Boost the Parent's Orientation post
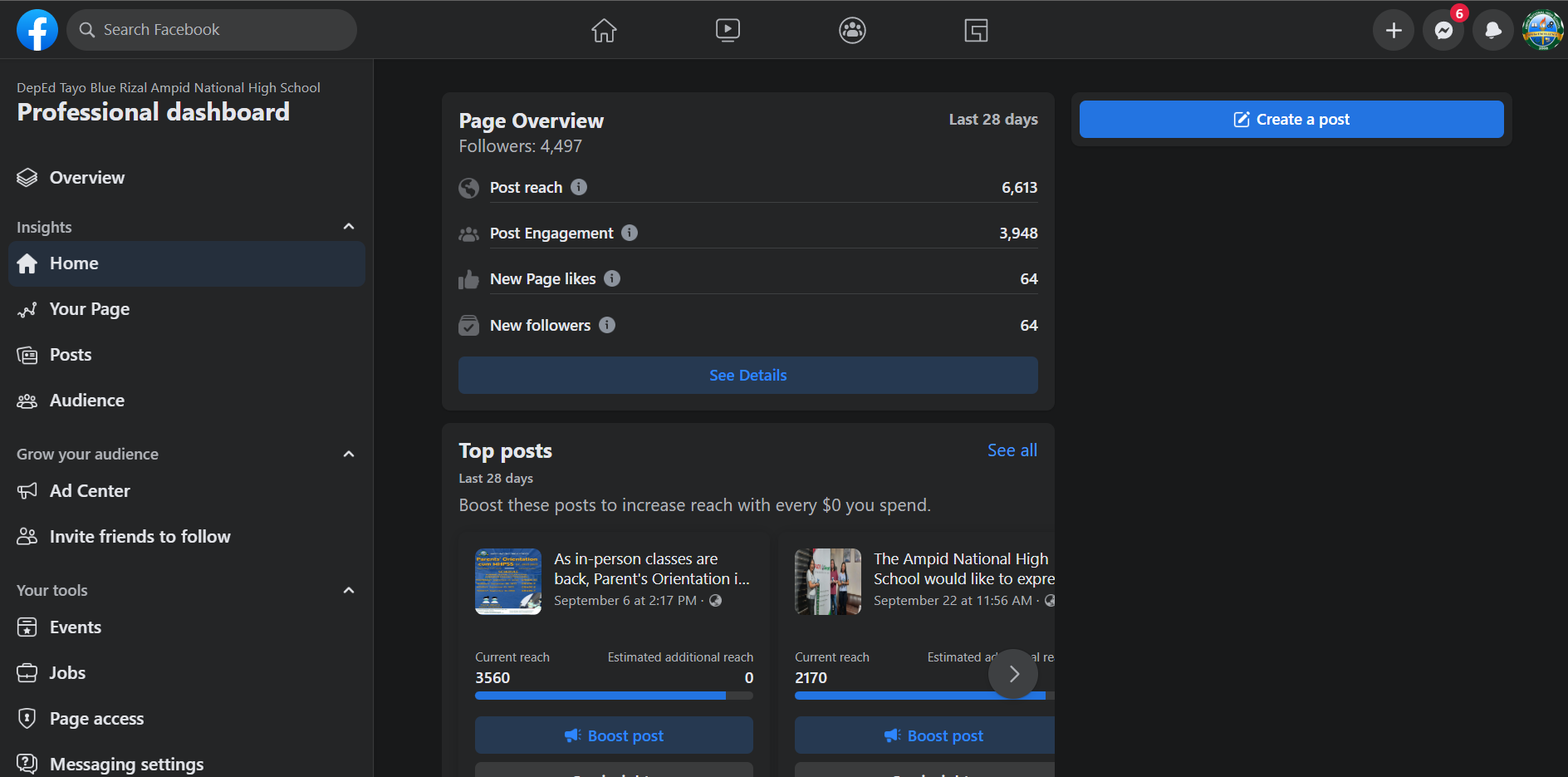Image resolution: width=1568 pixels, height=777 pixels. [614, 735]
